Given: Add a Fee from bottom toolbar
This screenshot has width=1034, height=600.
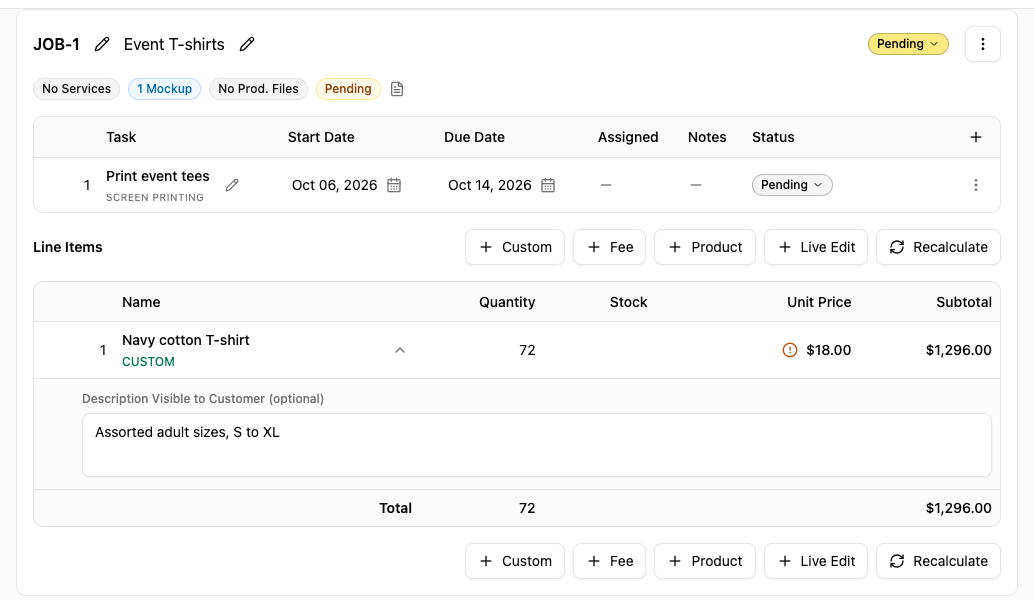Looking at the screenshot, I should pyautogui.click(x=609, y=561).
